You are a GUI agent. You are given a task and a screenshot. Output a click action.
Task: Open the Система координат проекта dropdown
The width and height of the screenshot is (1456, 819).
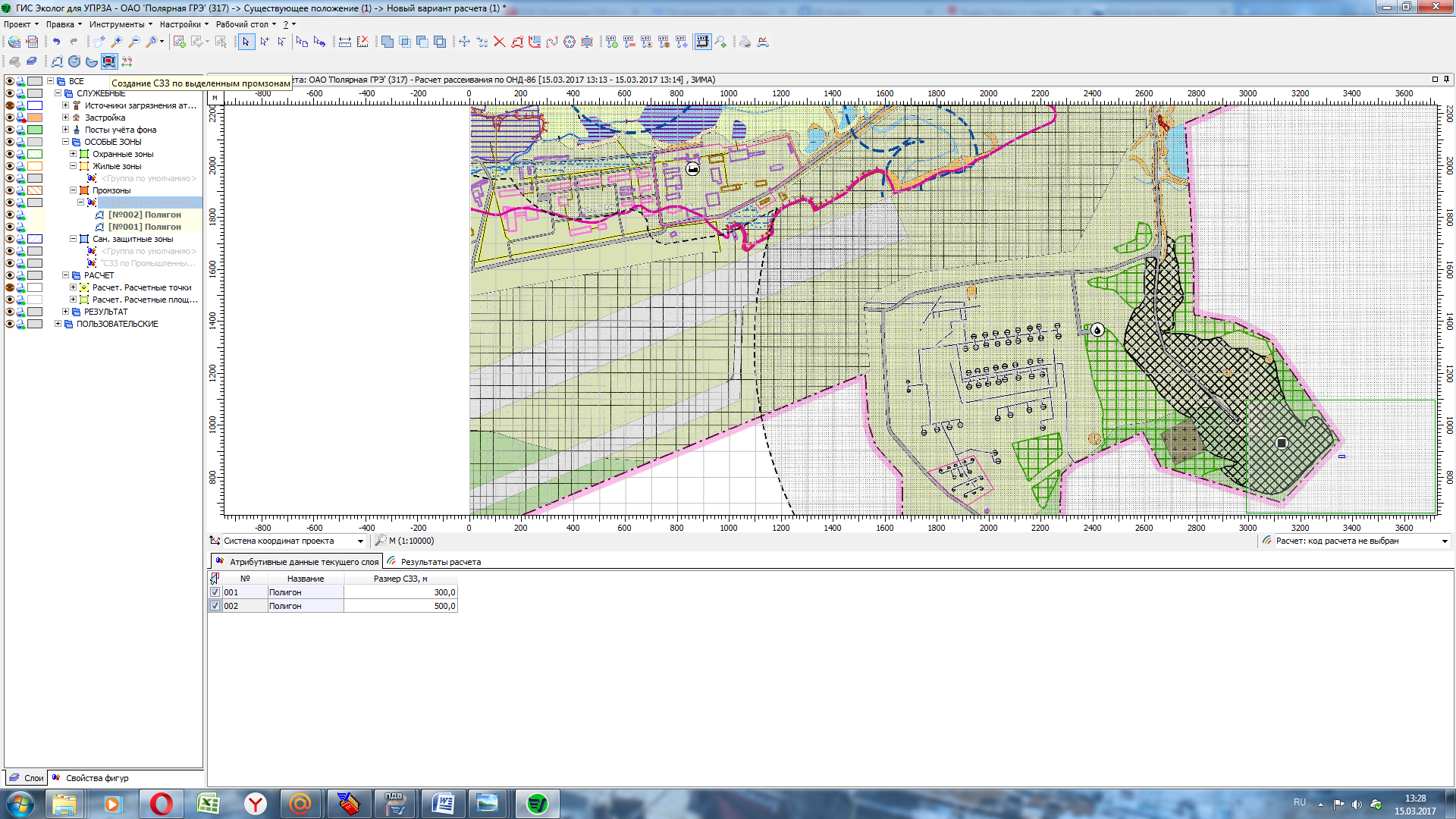coord(360,541)
